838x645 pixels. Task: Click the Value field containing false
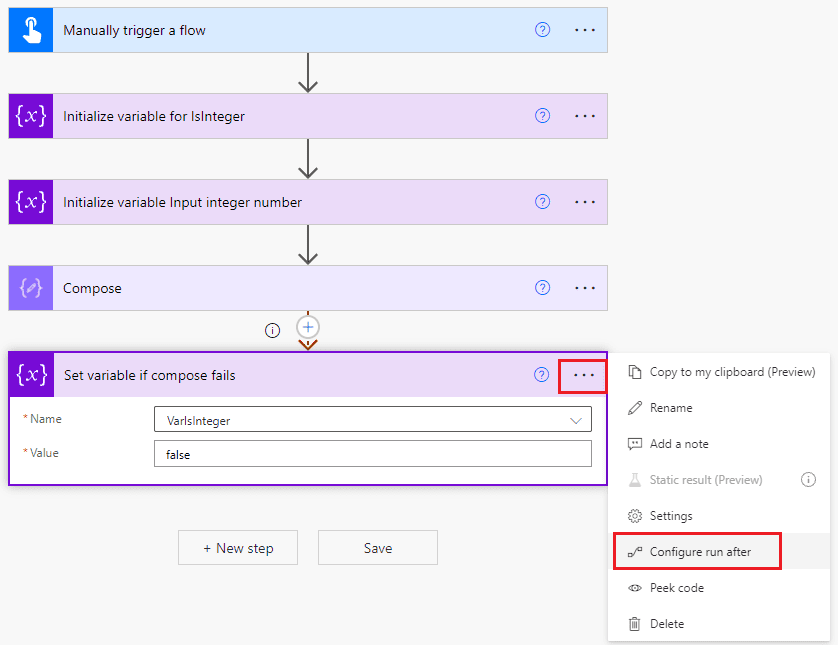point(373,454)
